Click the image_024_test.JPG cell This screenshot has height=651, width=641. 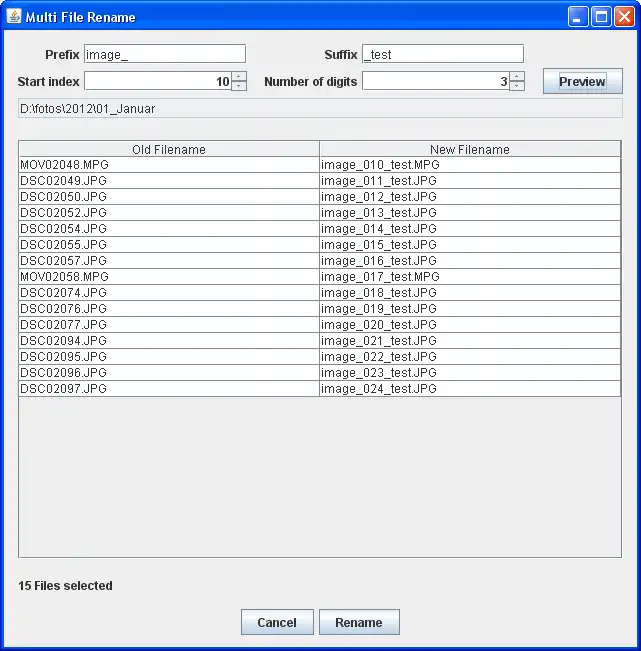tap(470, 389)
